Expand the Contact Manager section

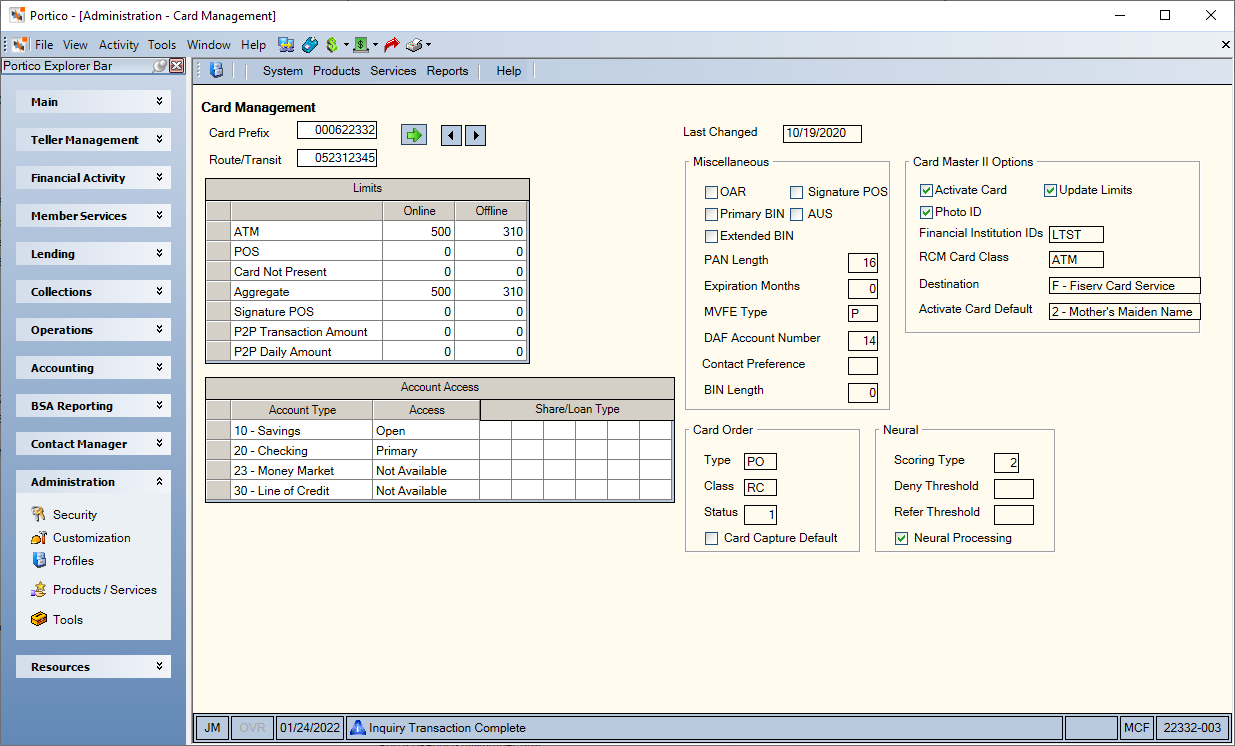(93, 444)
